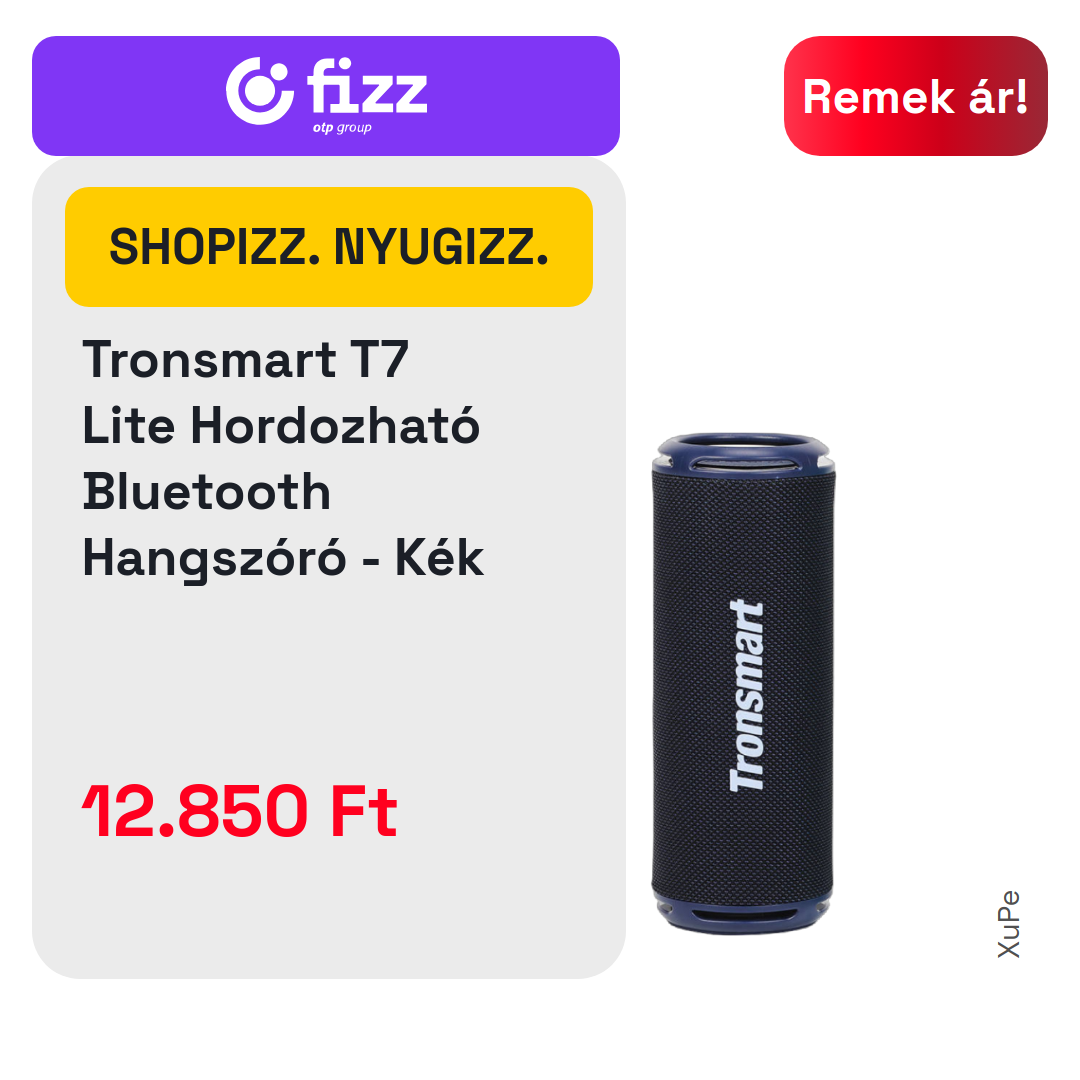Click the exclamation mark in Remek ár! badge
This screenshot has height=1080, width=1080.
click(1021, 96)
